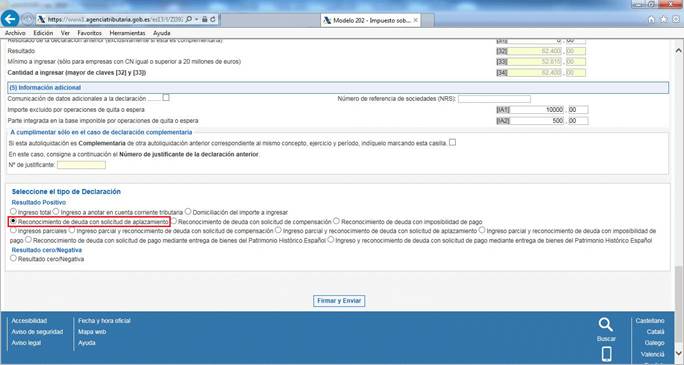This screenshot has width=684, height=365.
Task: Click the 'Seleccione el tipo de Declaración' heading
Action: [66, 191]
